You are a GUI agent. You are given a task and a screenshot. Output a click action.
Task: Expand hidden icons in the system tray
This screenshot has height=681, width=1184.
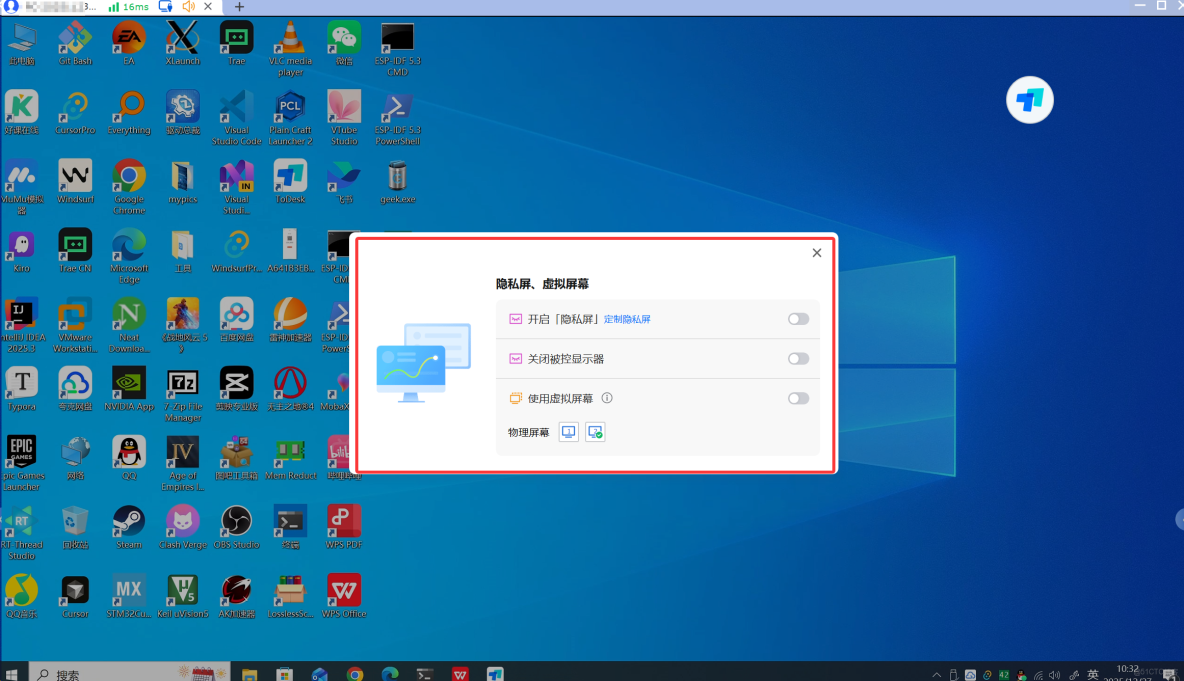pos(936,674)
